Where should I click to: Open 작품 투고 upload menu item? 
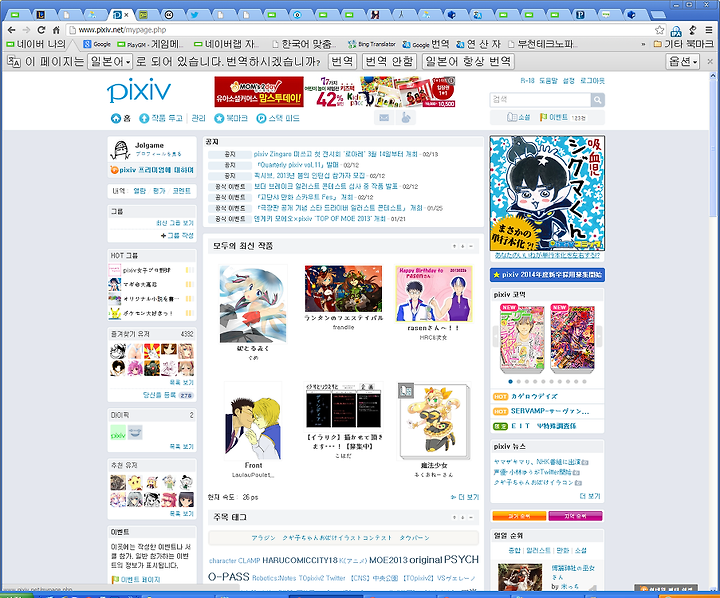[x=161, y=118]
